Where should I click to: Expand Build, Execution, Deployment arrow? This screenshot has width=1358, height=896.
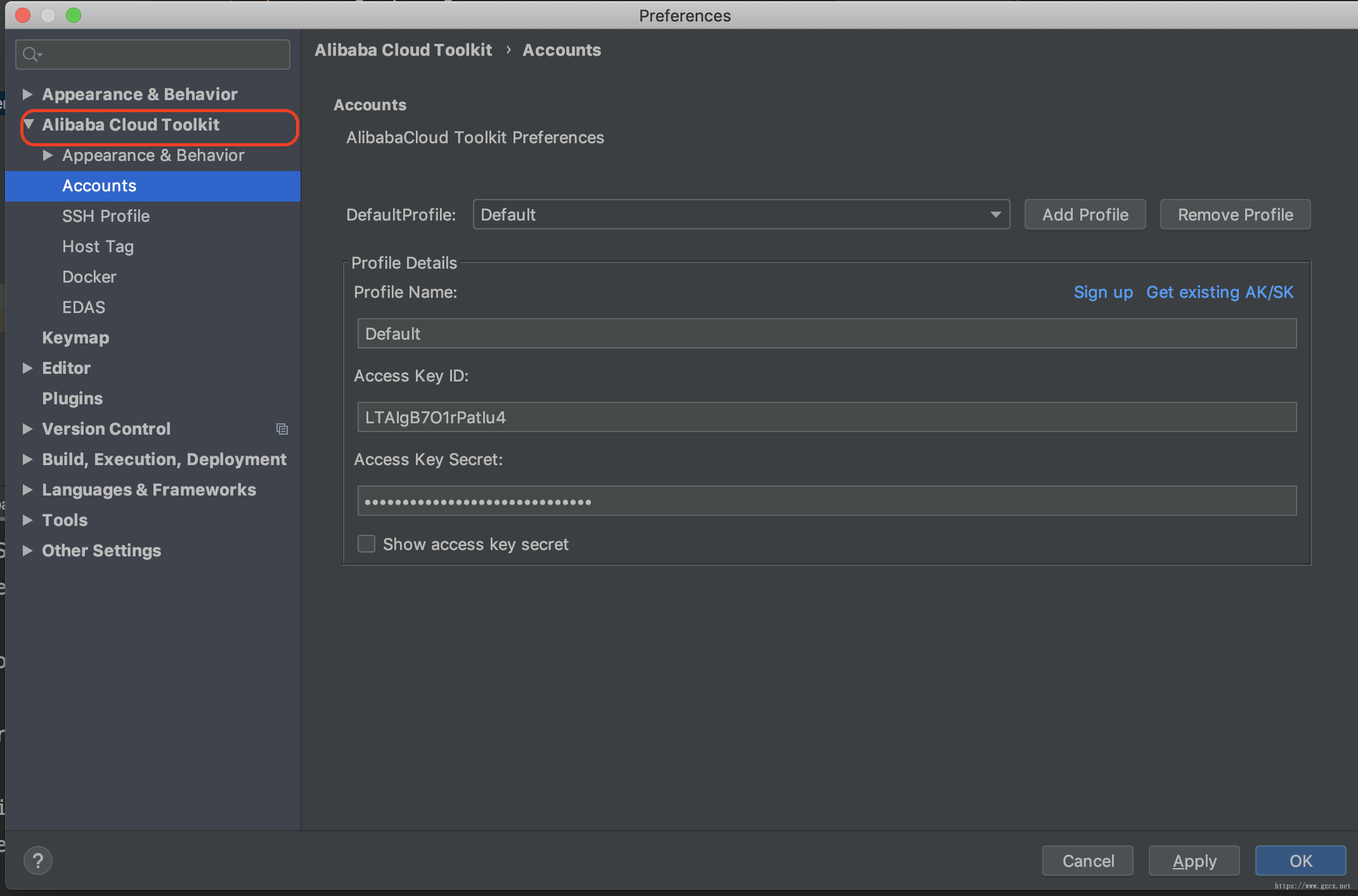click(x=27, y=459)
